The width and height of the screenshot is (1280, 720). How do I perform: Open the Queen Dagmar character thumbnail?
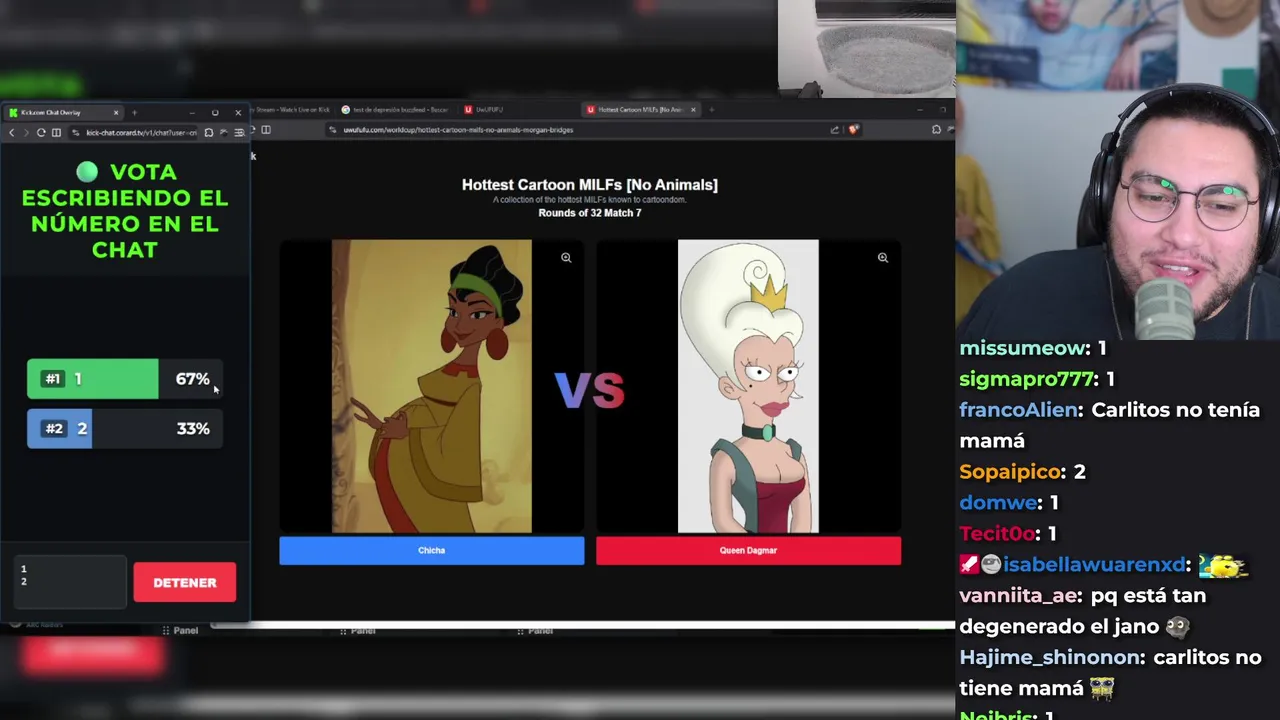tap(748, 386)
